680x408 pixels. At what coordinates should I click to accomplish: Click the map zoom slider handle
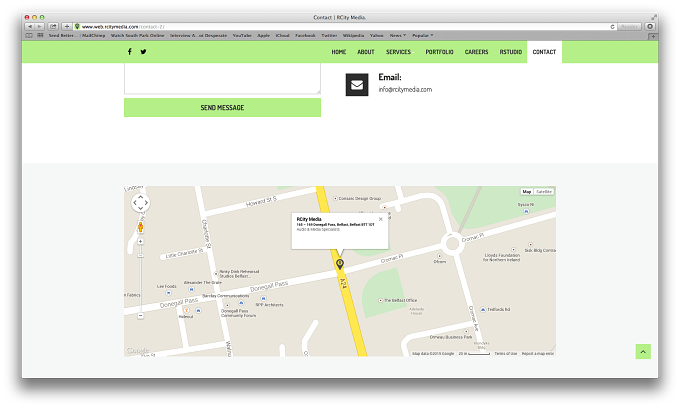tap(141, 256)
